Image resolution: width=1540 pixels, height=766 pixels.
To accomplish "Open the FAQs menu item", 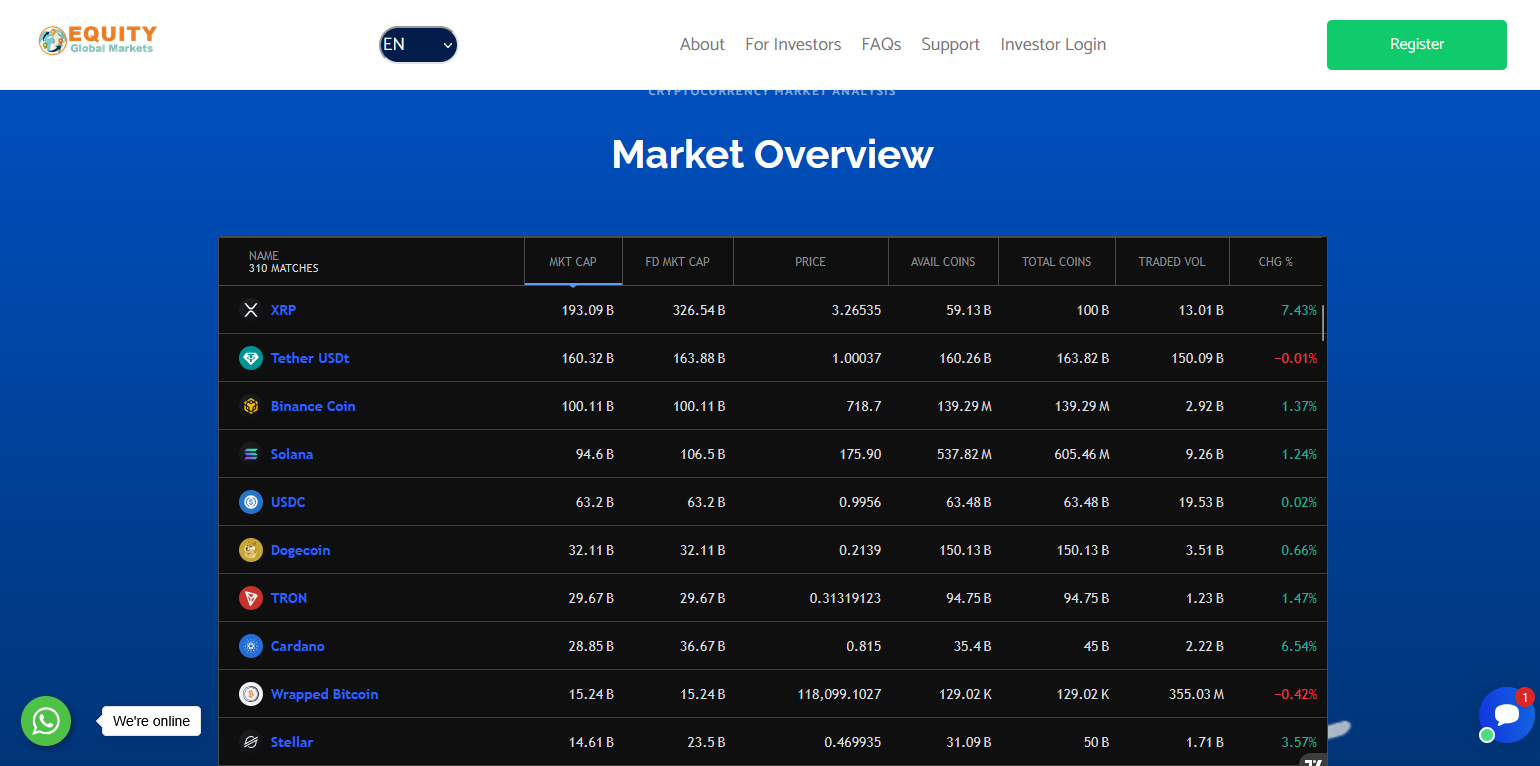I will coord(881,44).
